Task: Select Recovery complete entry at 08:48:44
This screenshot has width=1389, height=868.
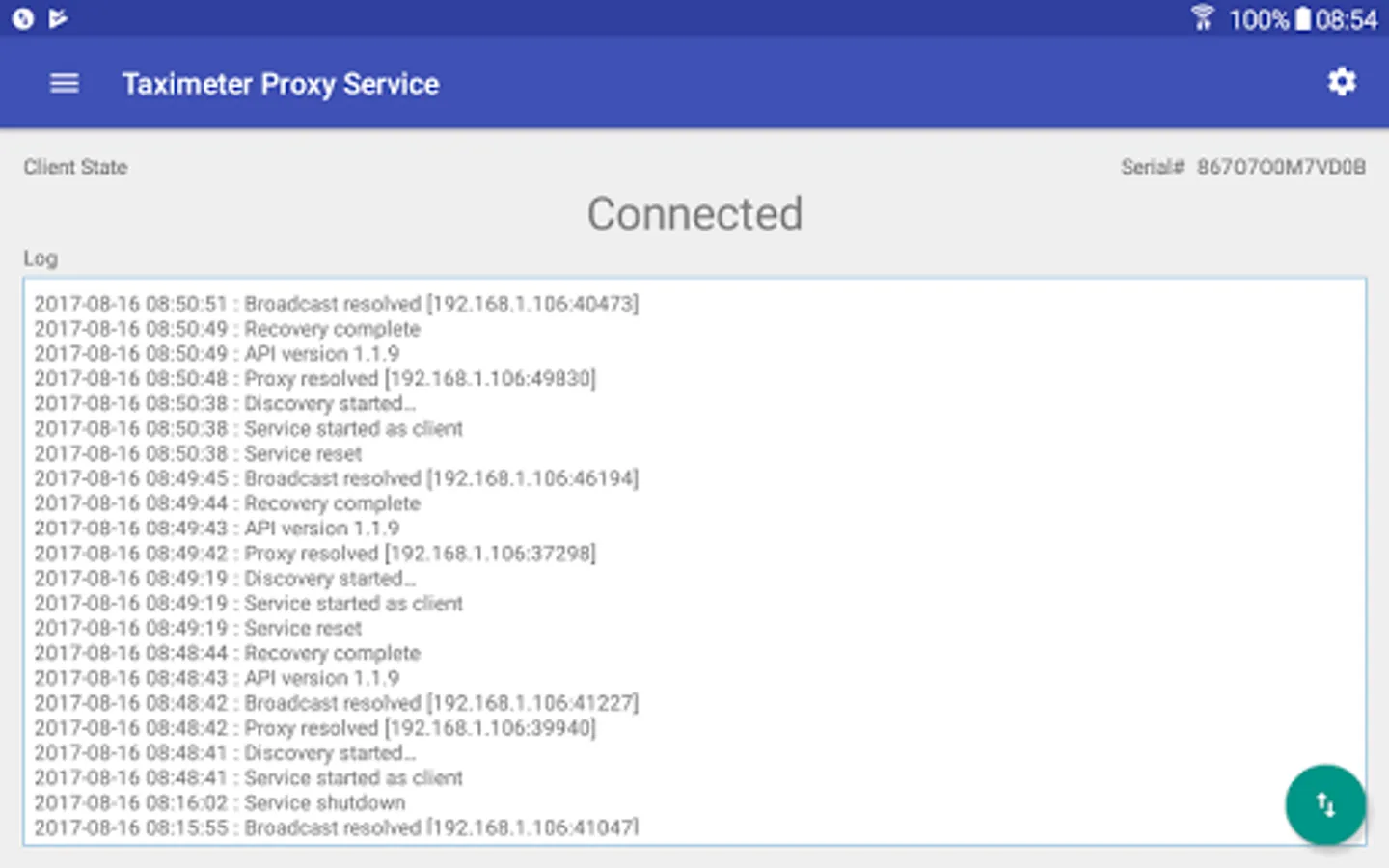Action: coord(228,653)
